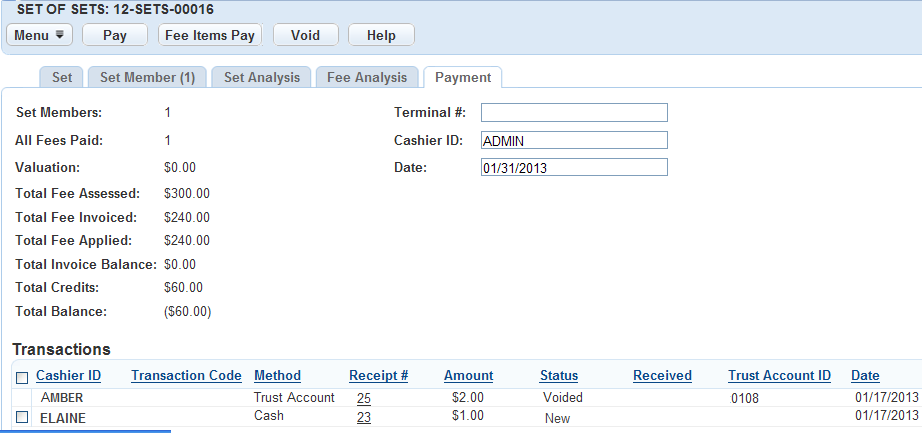The image size is (922, 433).
Task: Focus the Date input field
Action: coord(573,168)
